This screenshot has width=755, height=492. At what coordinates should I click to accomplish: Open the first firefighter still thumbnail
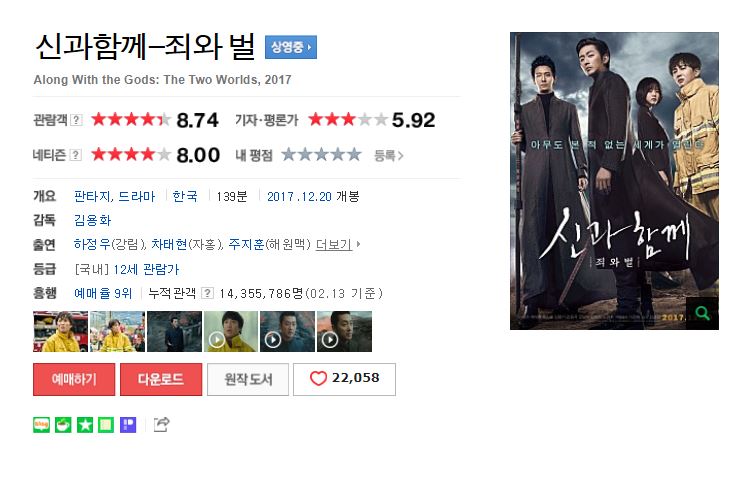pyautogui.click(x=61, y=331)
